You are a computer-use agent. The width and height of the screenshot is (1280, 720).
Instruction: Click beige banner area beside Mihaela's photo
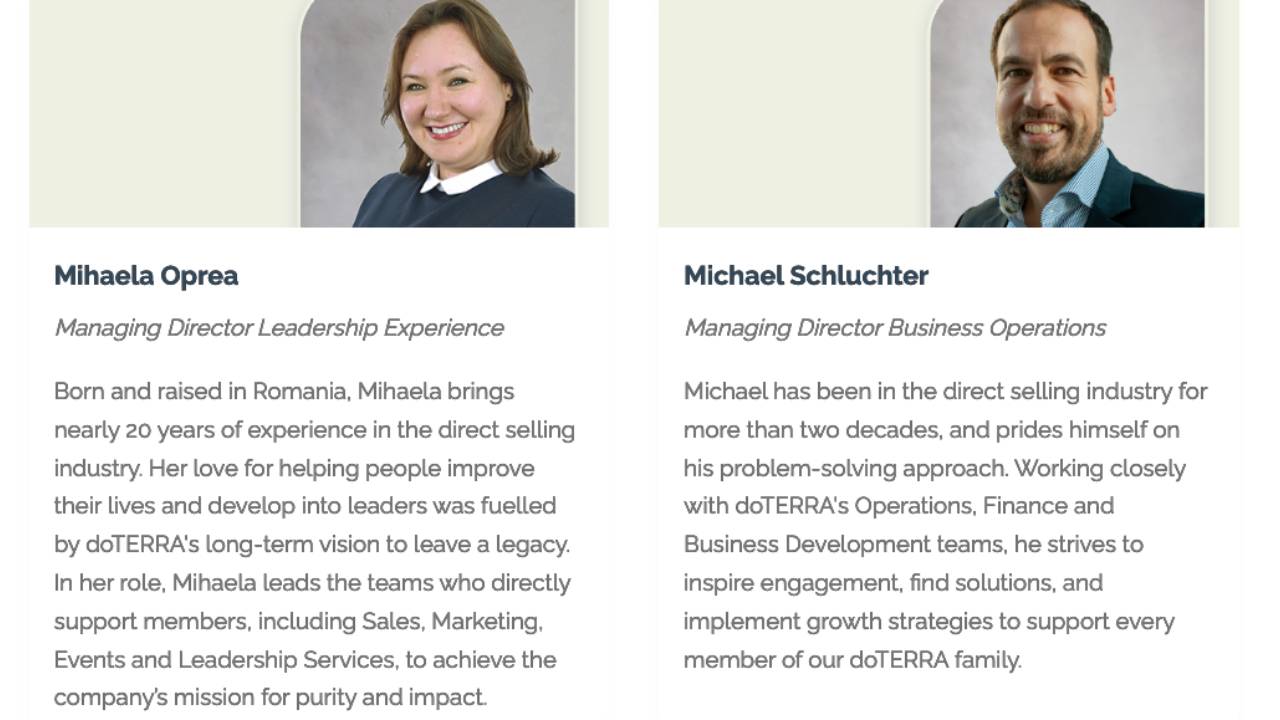[164, 113]
